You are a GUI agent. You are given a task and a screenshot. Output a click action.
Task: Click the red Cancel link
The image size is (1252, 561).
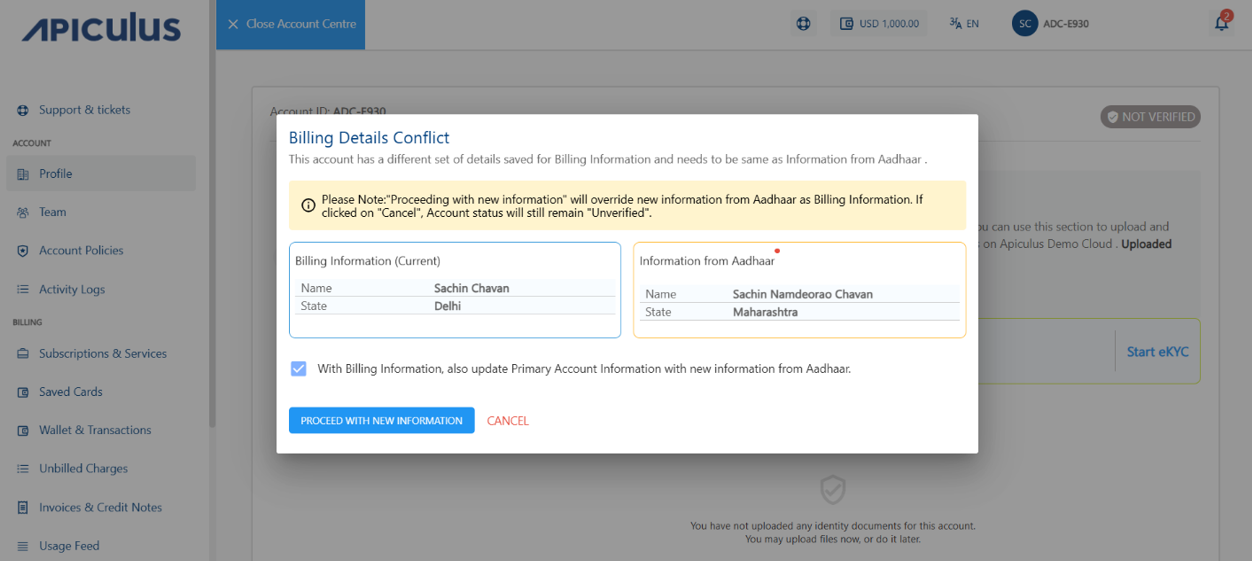pos(508,421)
